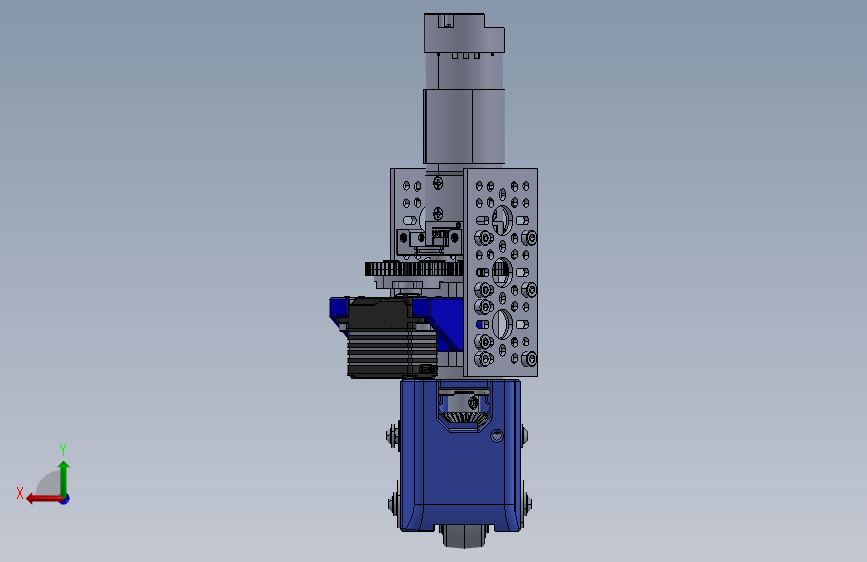Click the green Y axis arrow of the triad
The height and width of the screenshot is (562, 867).
click(64, 478)
